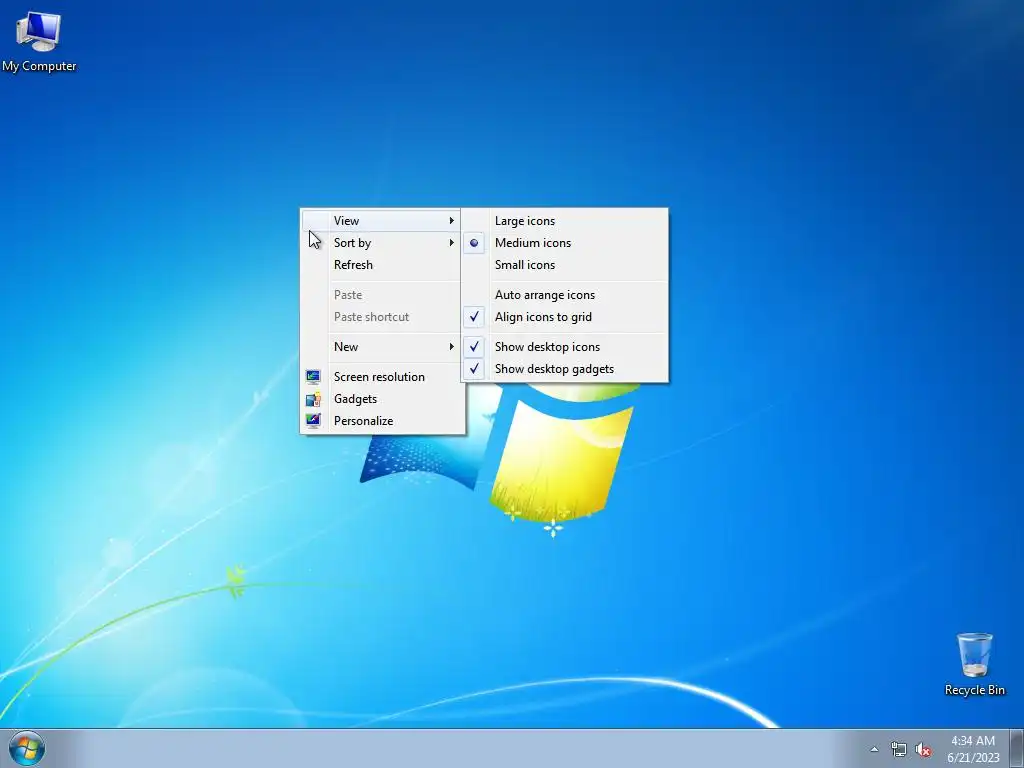This screenshot has height=768, width=1024.
Task: Open Screen resolution from context menu
Action: [382, 377]
